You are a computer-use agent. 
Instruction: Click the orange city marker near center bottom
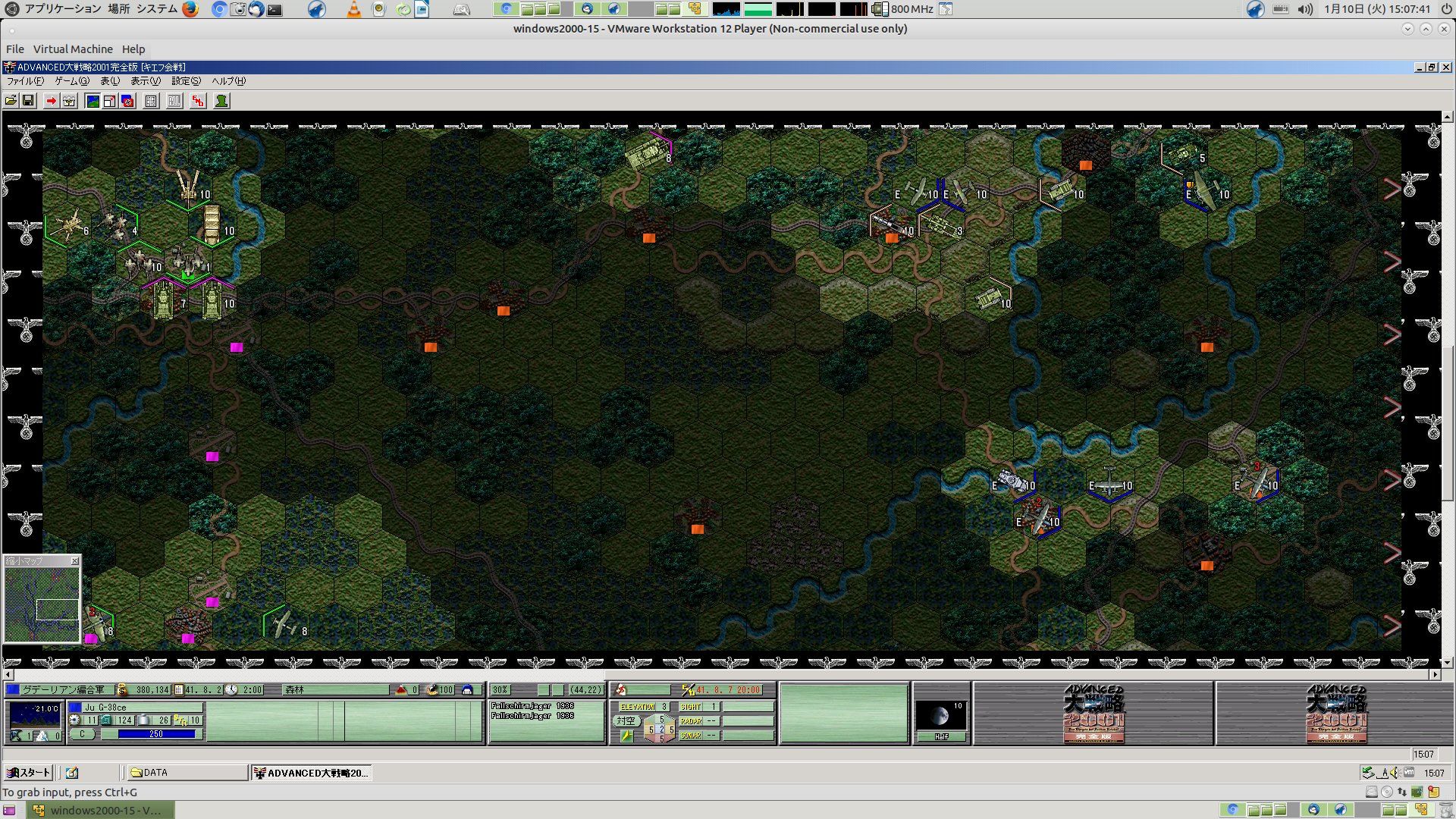(x=698, y=529)
